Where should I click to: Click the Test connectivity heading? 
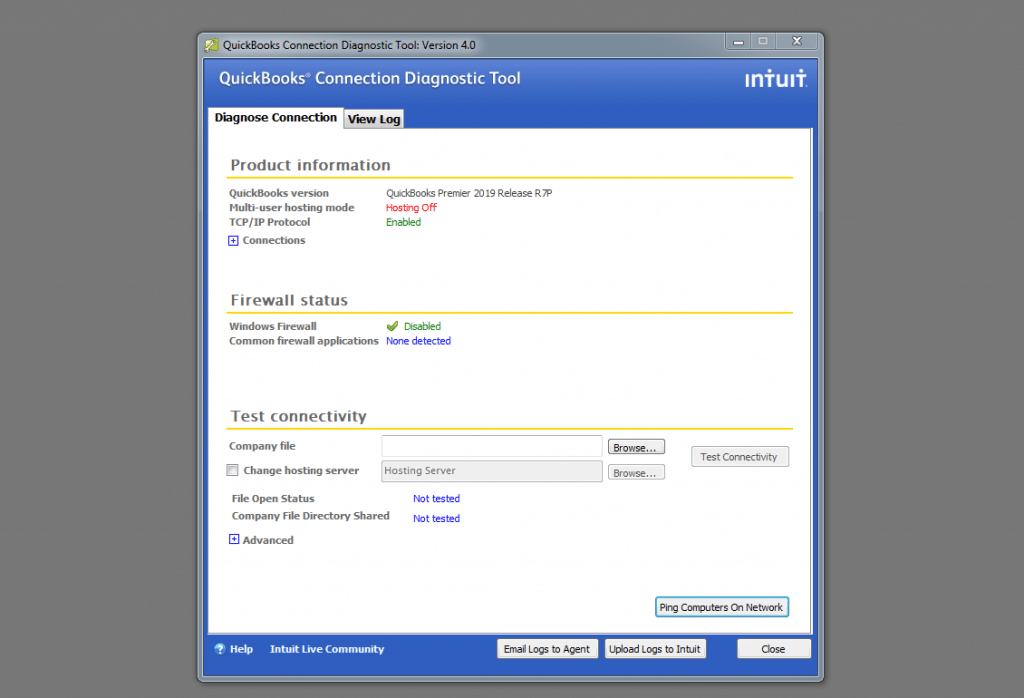298,417
